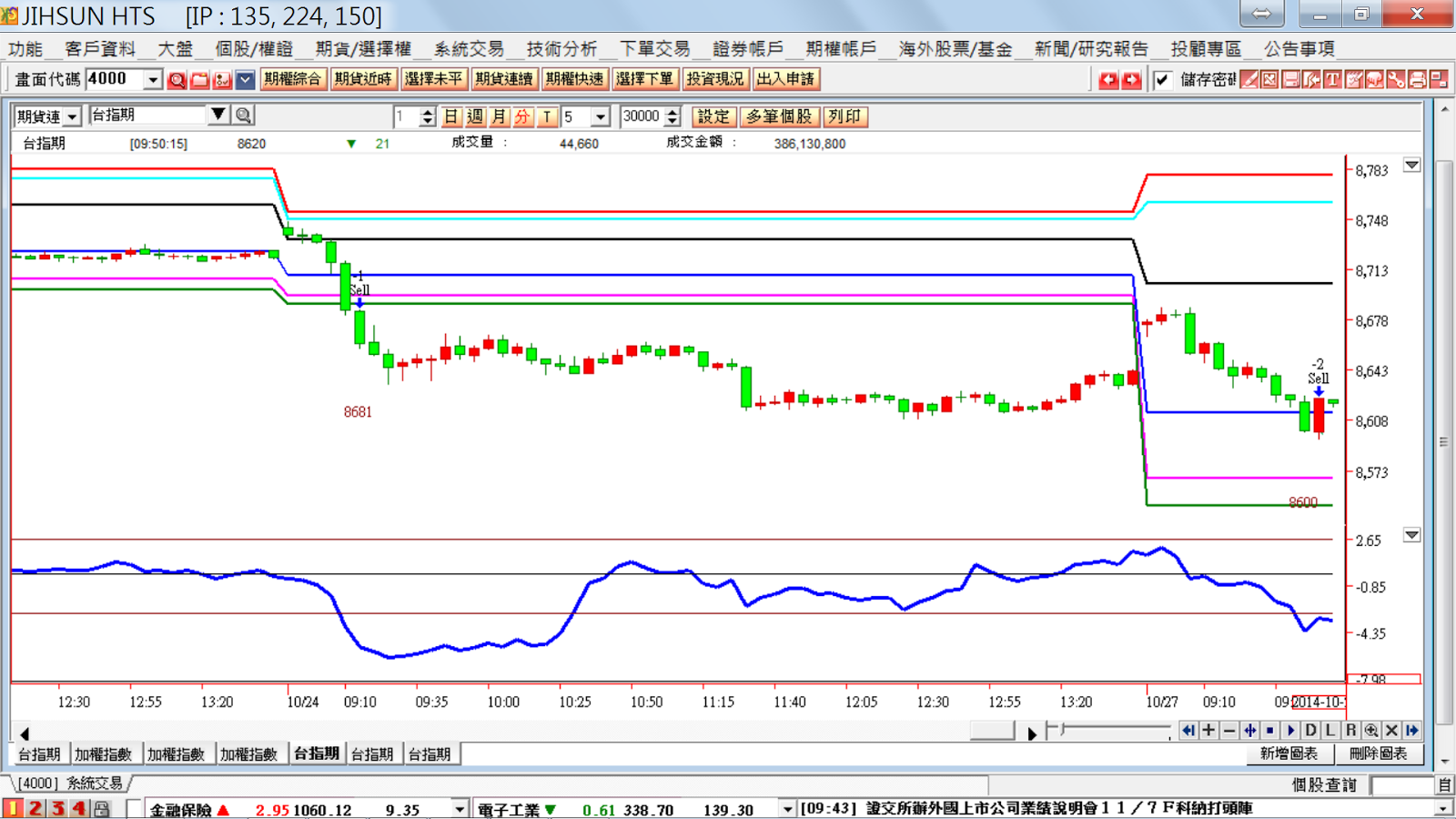1456x819 pixels.
Task: Toggle the checkbox beside 金融保險
Action: pyautogui.click(x=135, y=809)
